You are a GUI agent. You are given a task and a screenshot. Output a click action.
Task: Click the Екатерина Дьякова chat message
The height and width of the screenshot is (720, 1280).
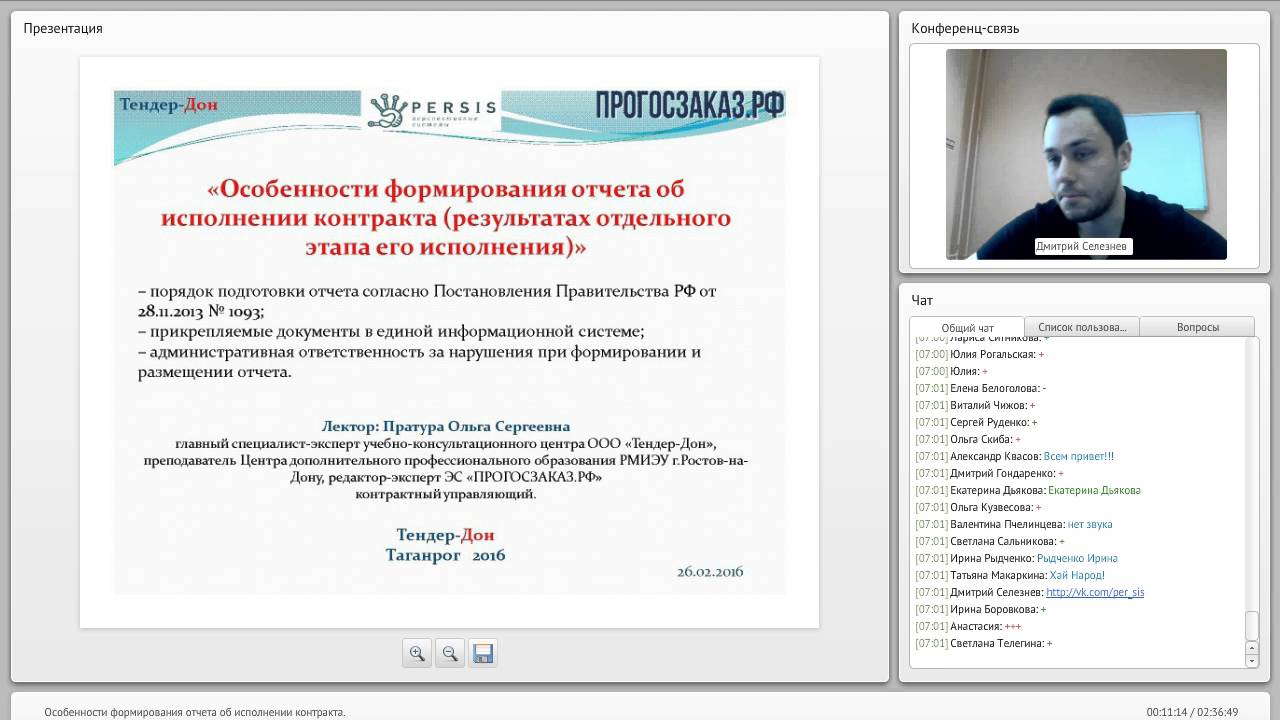tap(1028, 490)
